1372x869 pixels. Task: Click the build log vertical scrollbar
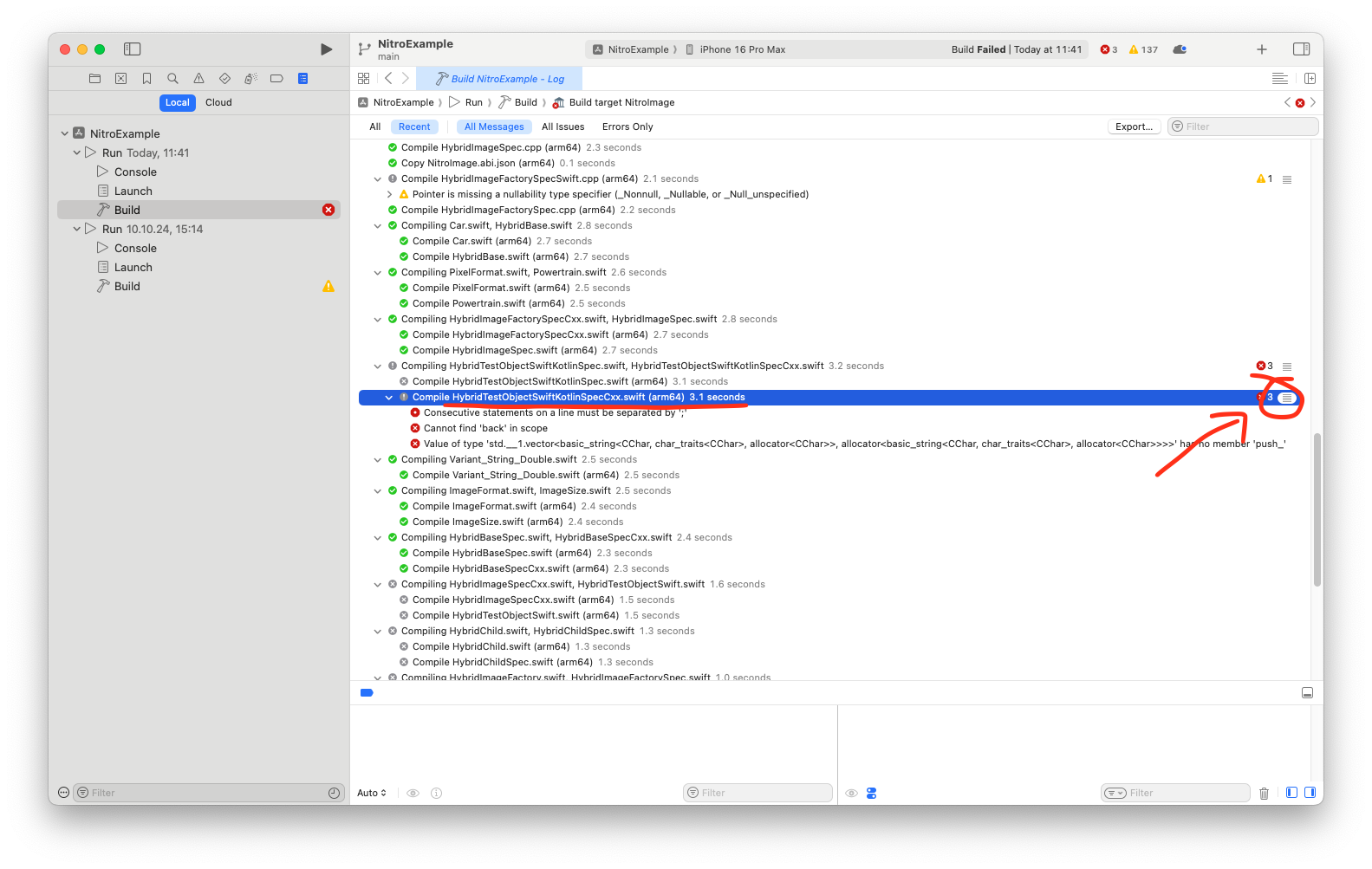[1317, 509]
